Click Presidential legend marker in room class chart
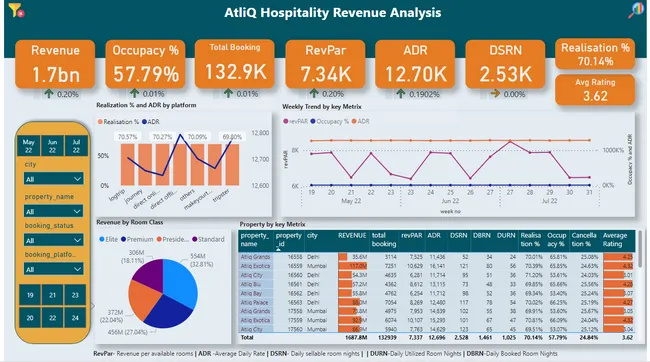650x362 pixels. pos(159,239)
